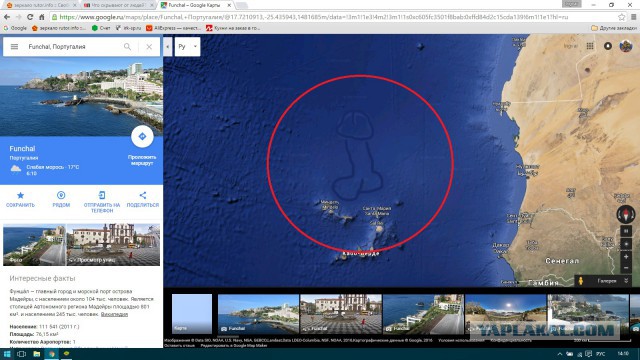
Task: Click the 'РУС' keyboard language indicator
Action: [x=601, y=354]
